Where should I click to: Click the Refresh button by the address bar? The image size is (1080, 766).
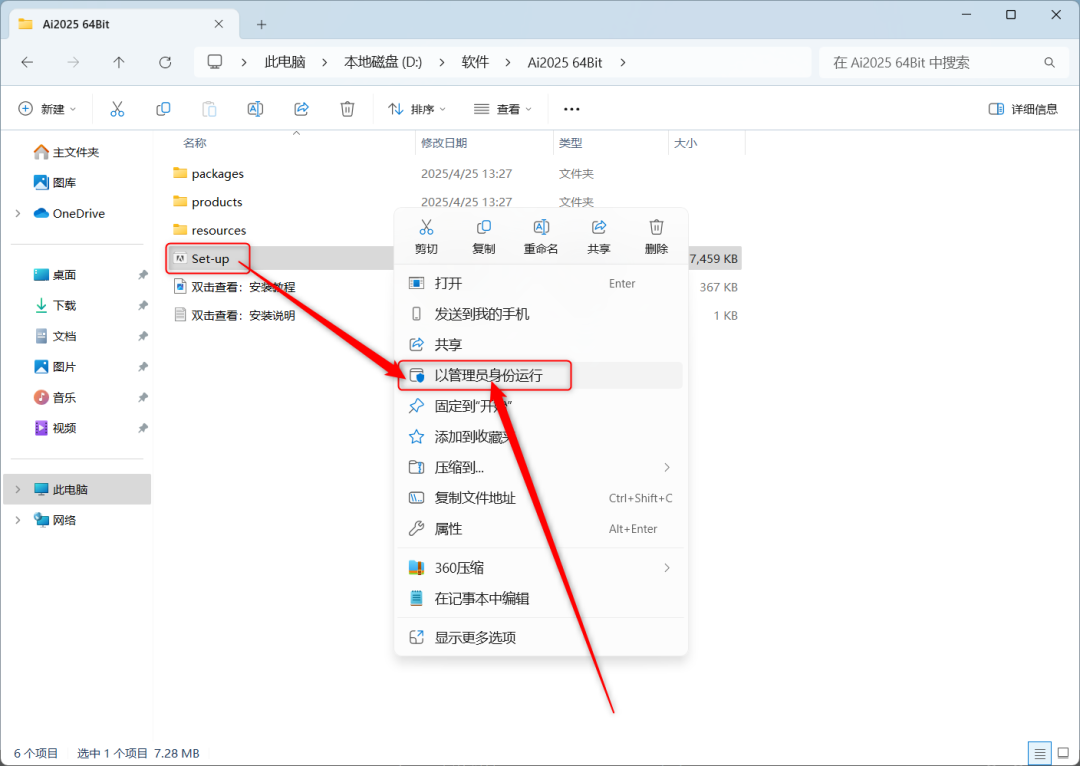(165, 63)
